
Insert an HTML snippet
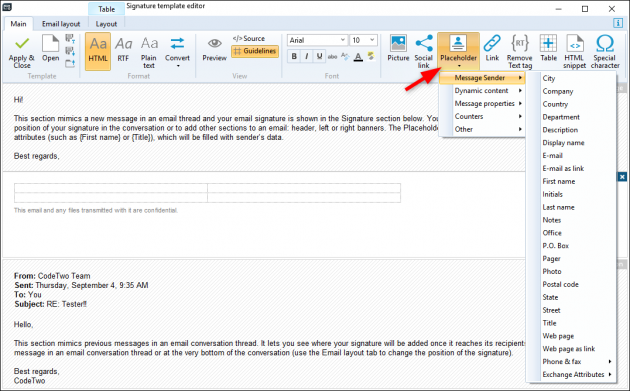click(574, 52)
